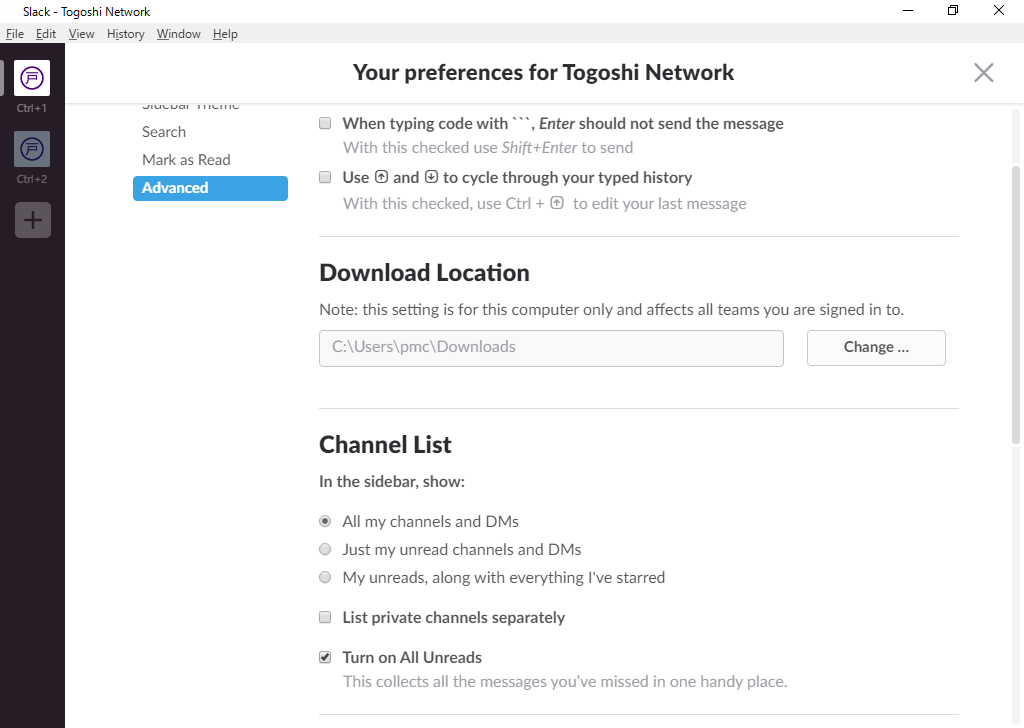This screenshot has height=728, width=1024.
Task: Go to the Mark as Read preferences section
Action: pyautogui.click(x=186, y=160)
